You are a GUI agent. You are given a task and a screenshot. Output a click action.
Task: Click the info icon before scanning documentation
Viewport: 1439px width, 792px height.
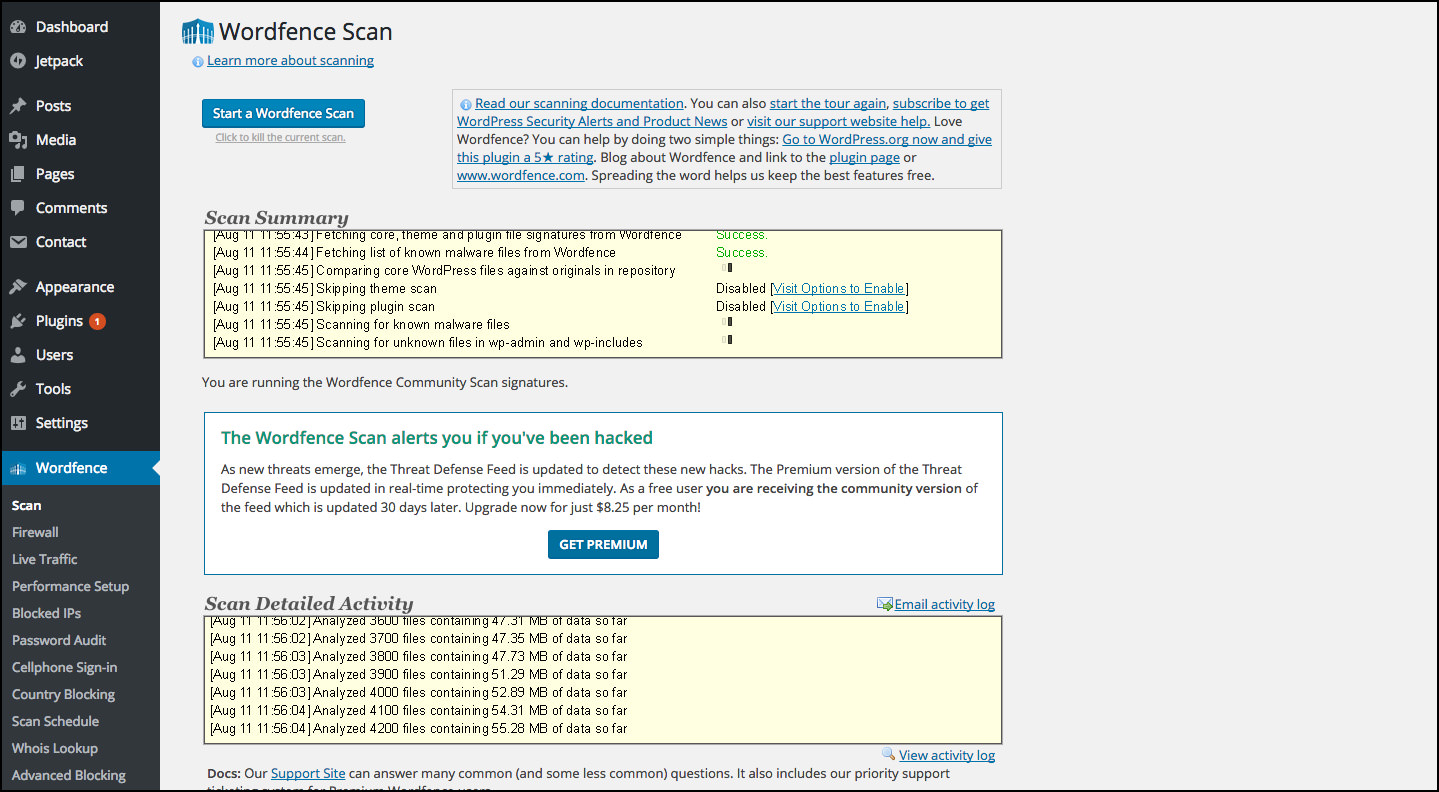(x=466, y=104)
